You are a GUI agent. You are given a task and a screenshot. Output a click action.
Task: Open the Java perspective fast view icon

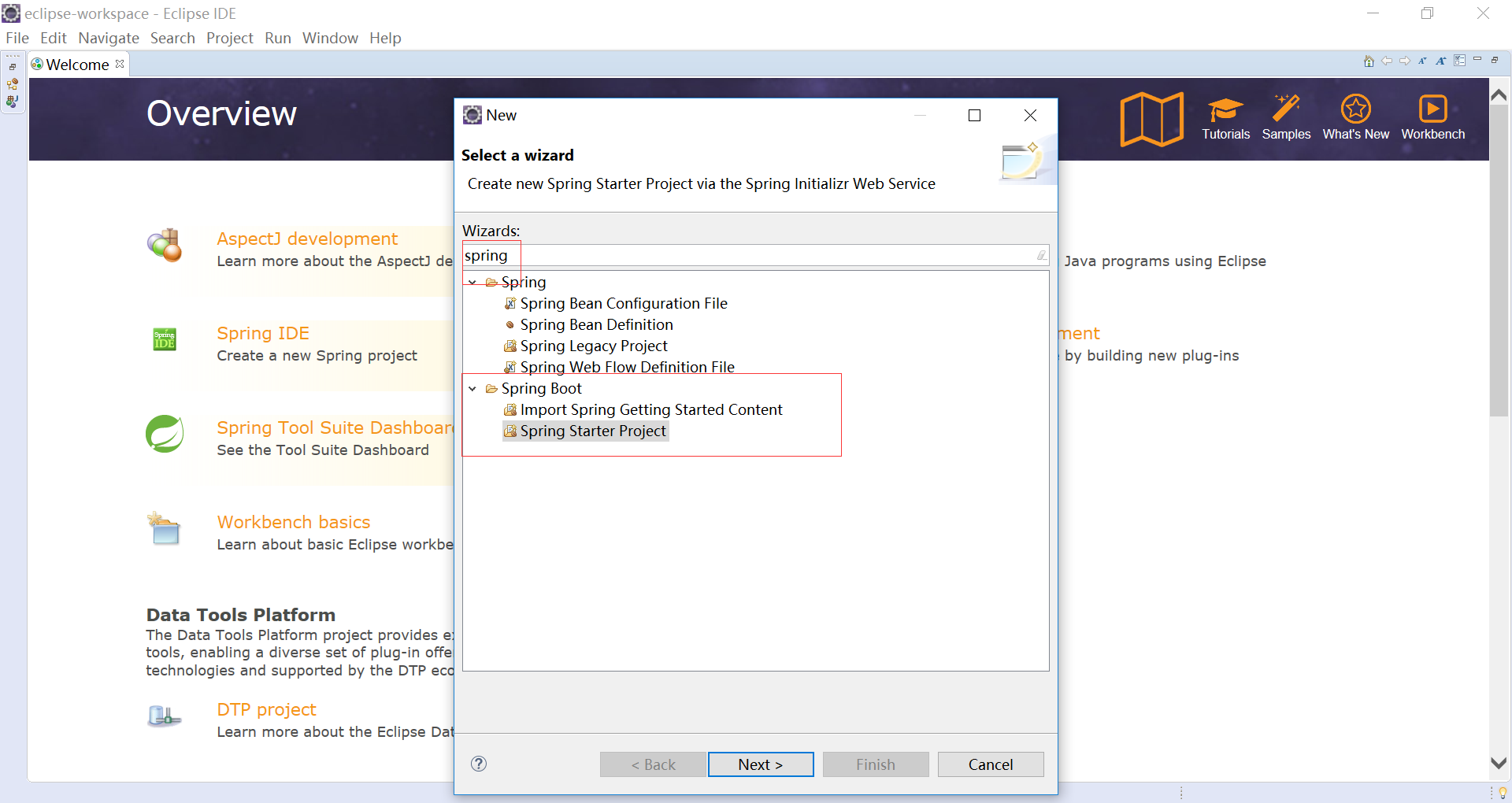[13, 102]
